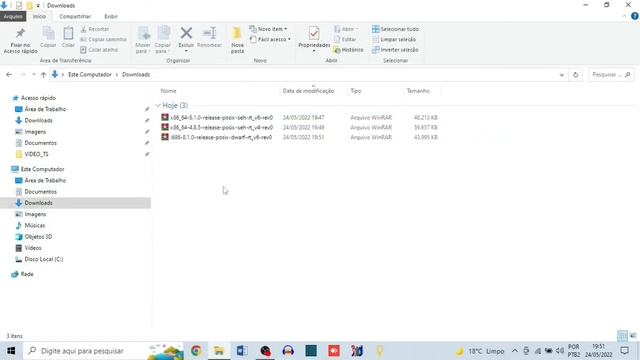The image size is (640, 360).
Task: Open Objetos 3D in navigation pane
Action: click(38, 237)
